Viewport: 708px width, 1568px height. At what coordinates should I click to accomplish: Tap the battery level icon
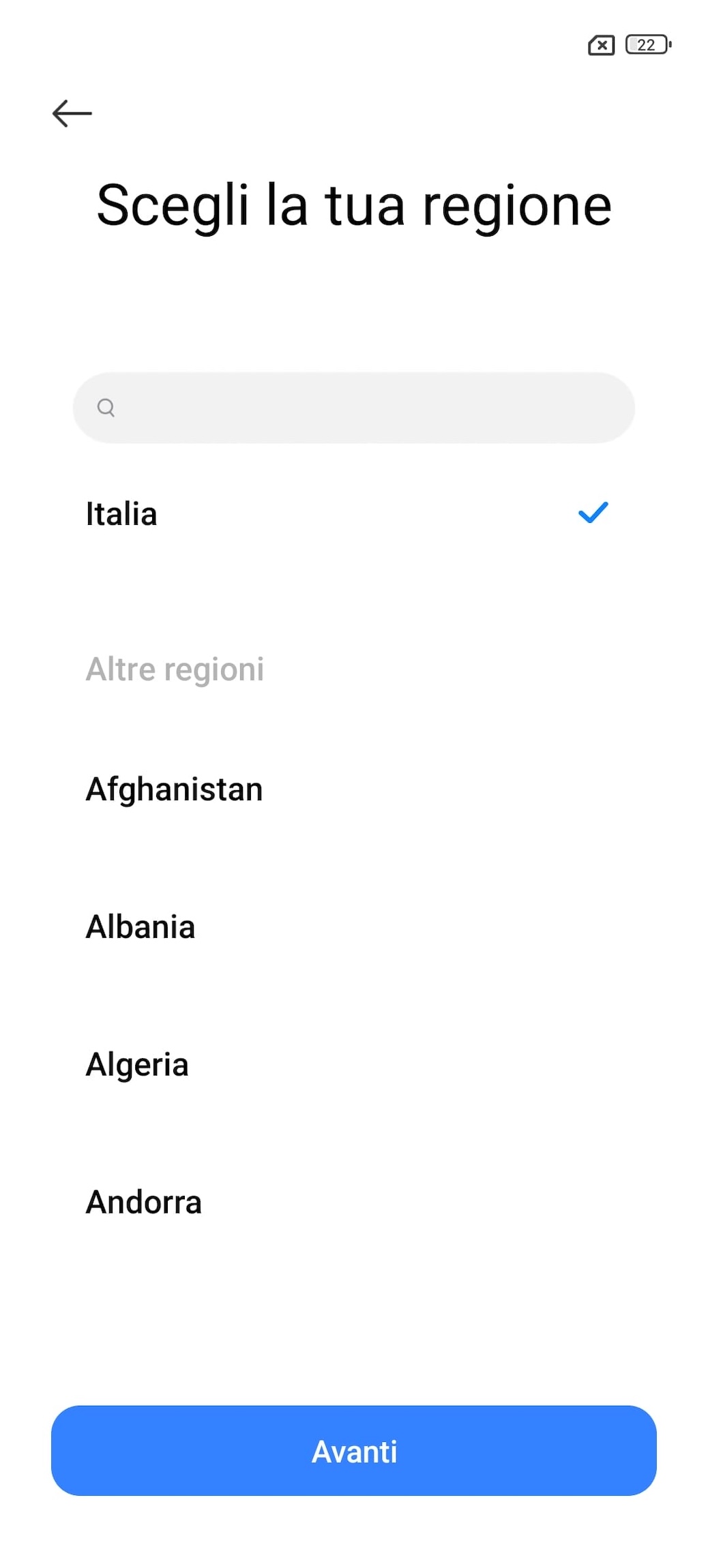coord(649,45)
